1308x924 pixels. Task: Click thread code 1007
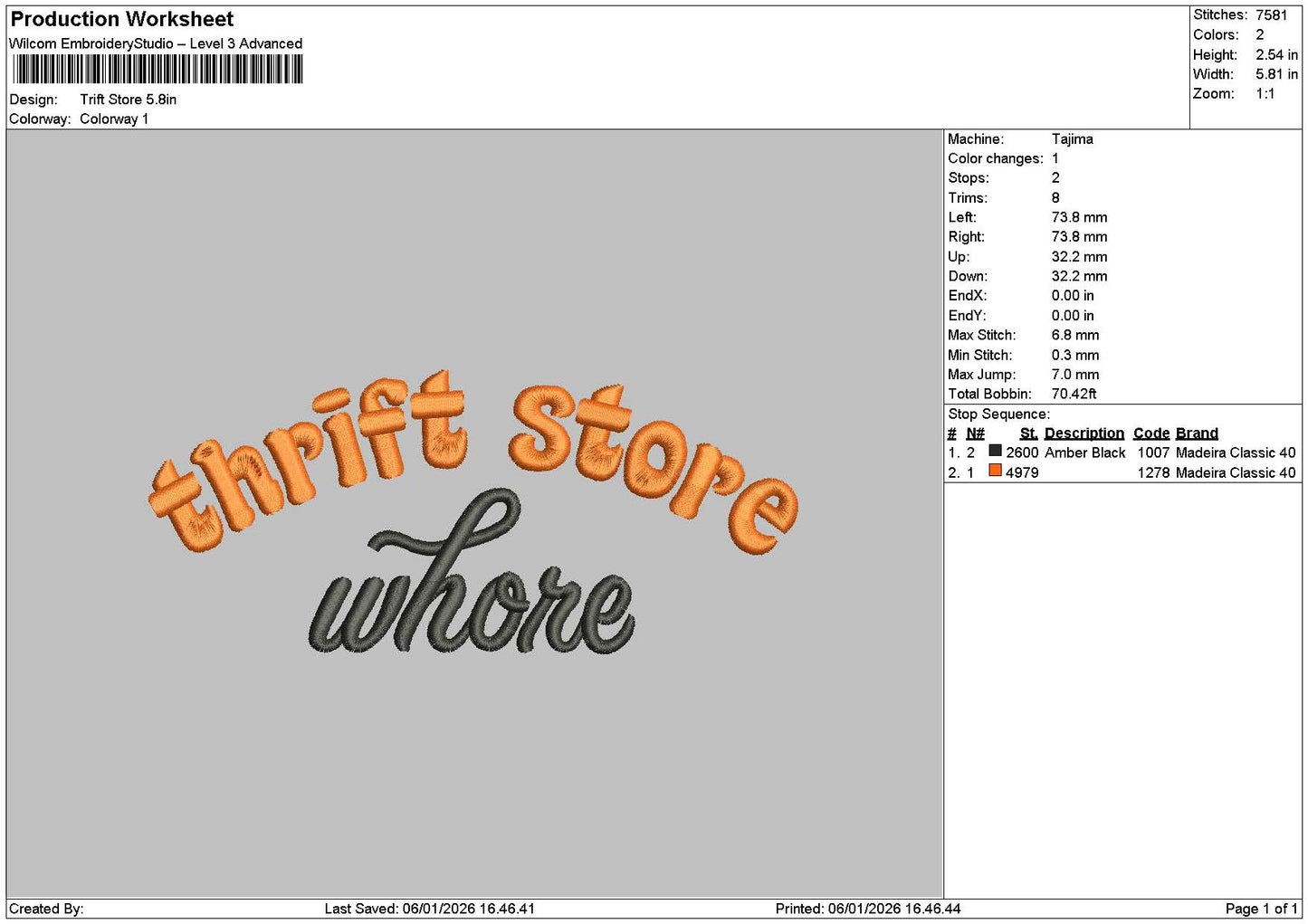1153,452
